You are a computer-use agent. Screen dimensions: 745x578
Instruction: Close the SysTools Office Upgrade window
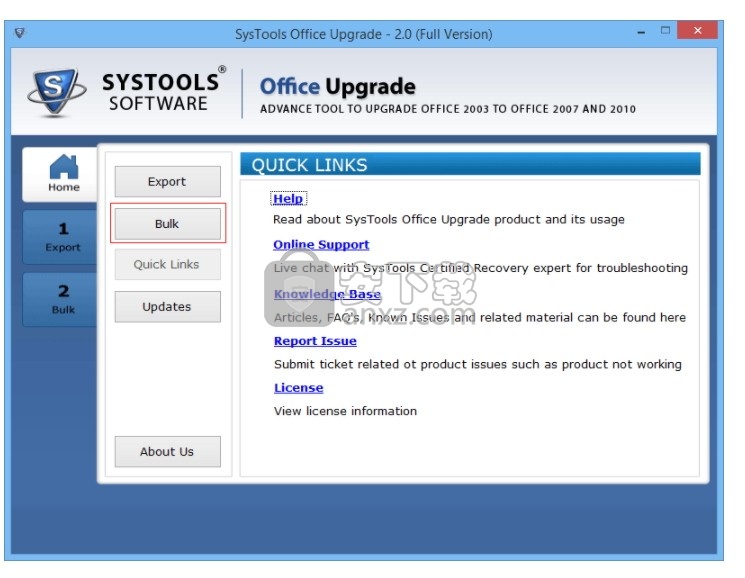[697, 30]
